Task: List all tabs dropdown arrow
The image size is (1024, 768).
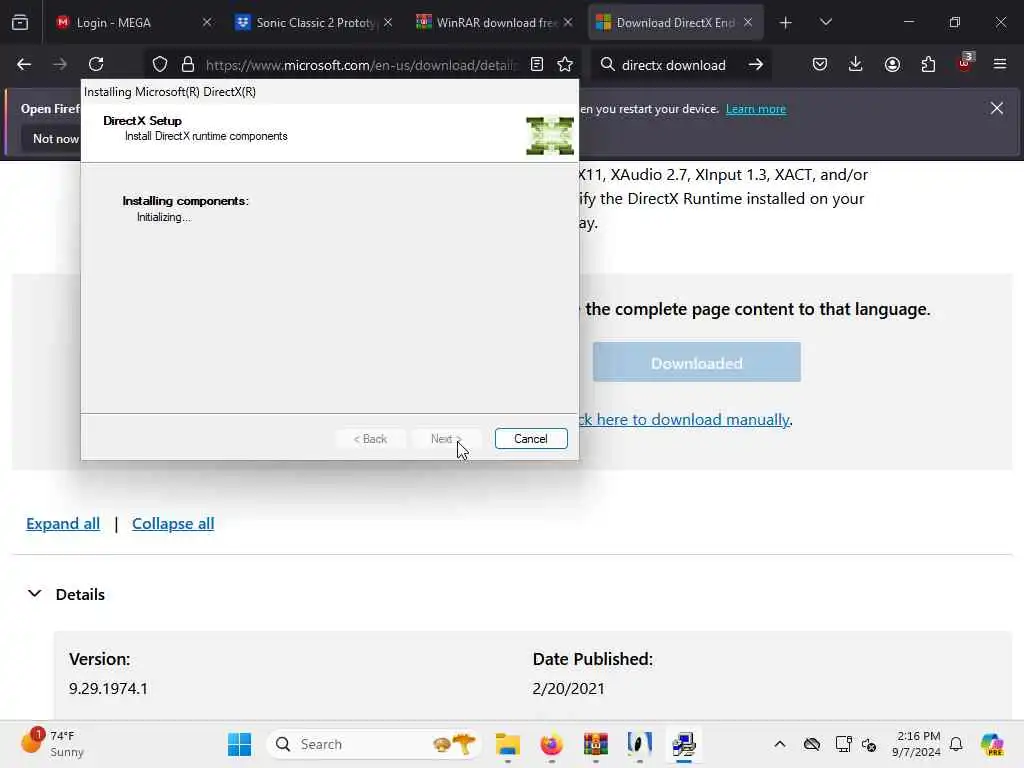Action: (x=825, y=23)
